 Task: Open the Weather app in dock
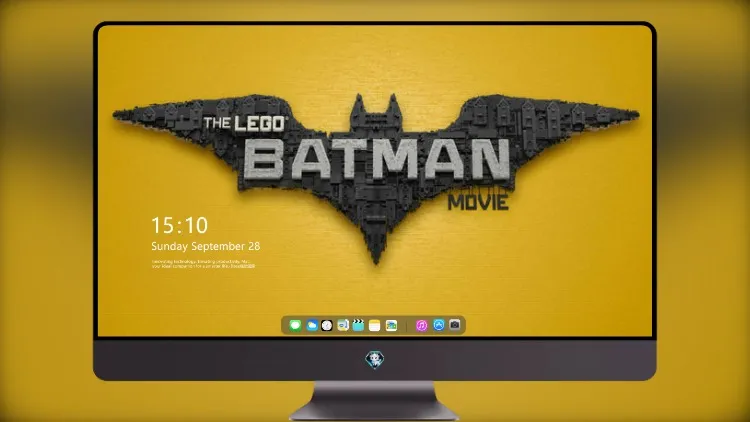(312, 325)
